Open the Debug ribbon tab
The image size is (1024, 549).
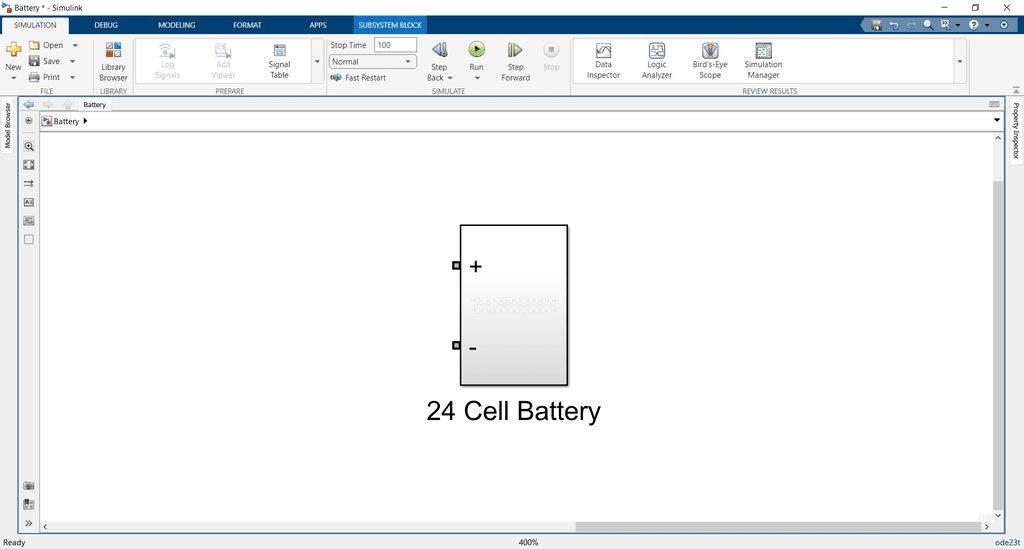click(x=105, y=24)
